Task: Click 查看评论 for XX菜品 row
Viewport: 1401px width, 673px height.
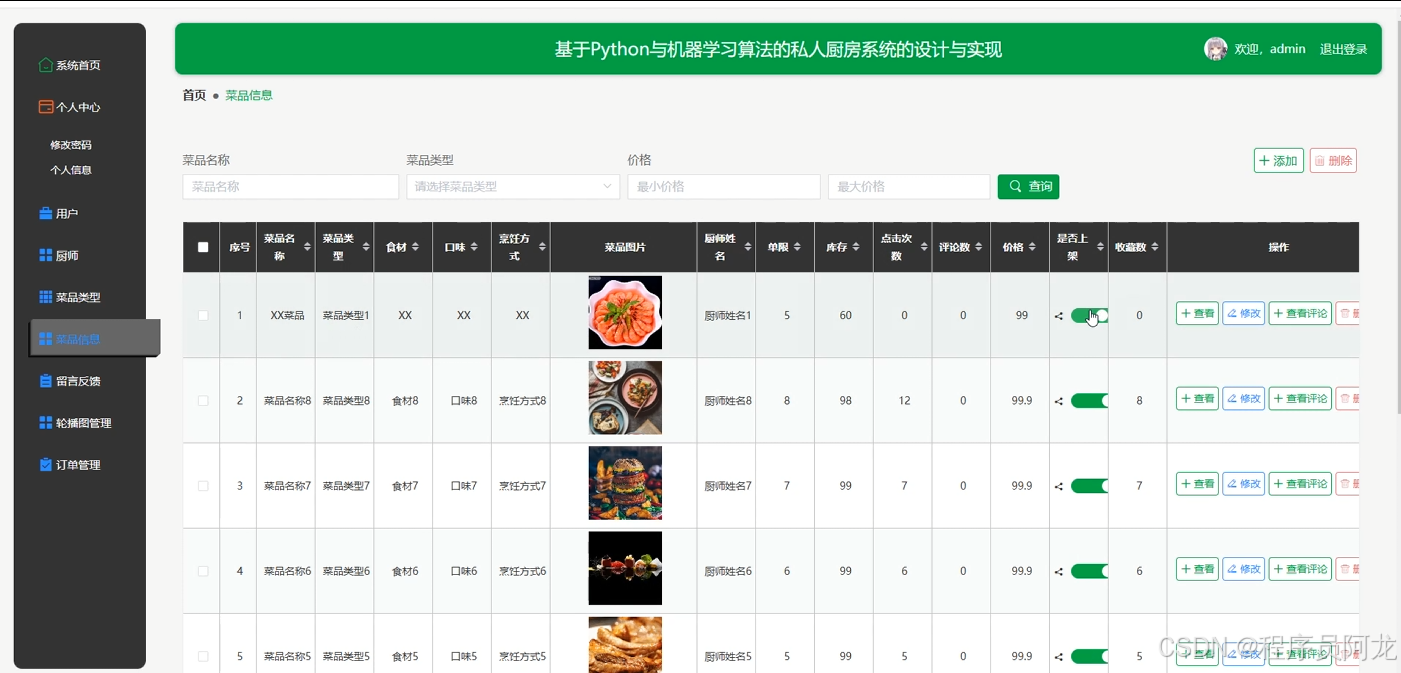Action: (x=1300, y=314)
